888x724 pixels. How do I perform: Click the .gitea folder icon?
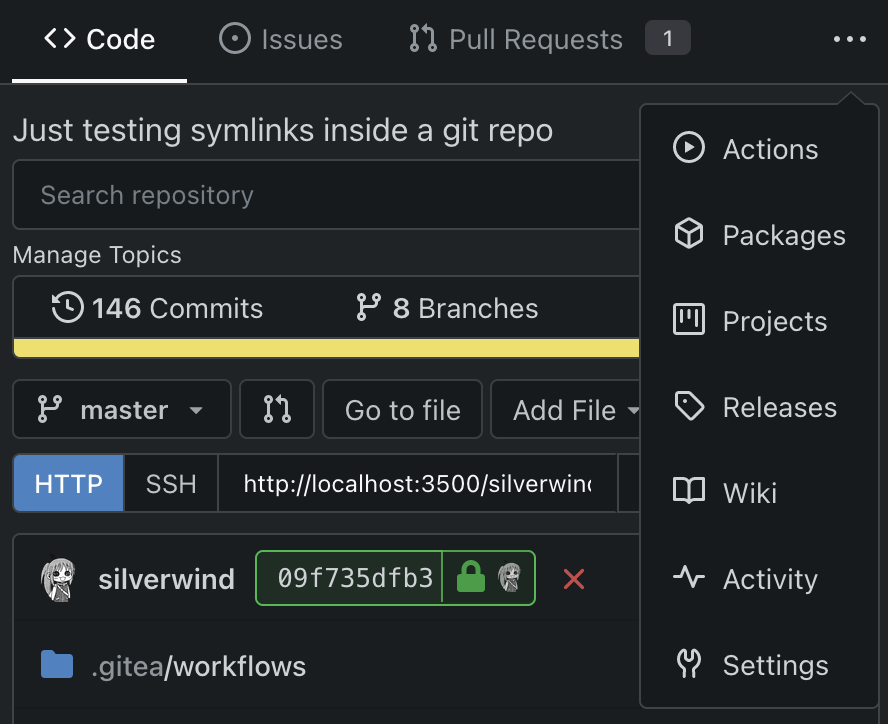click(x=58, y=665)
